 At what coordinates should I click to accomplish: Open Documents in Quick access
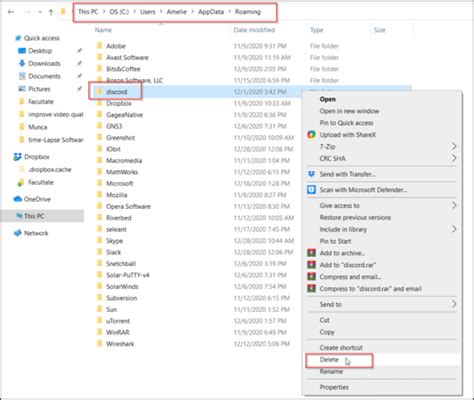point(44,76)
